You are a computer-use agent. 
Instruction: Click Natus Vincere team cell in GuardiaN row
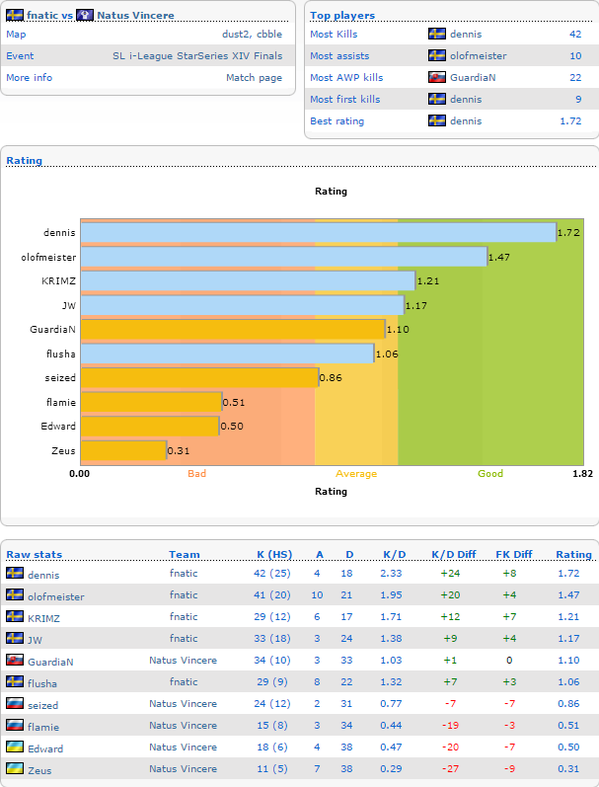tap(183, 660)
